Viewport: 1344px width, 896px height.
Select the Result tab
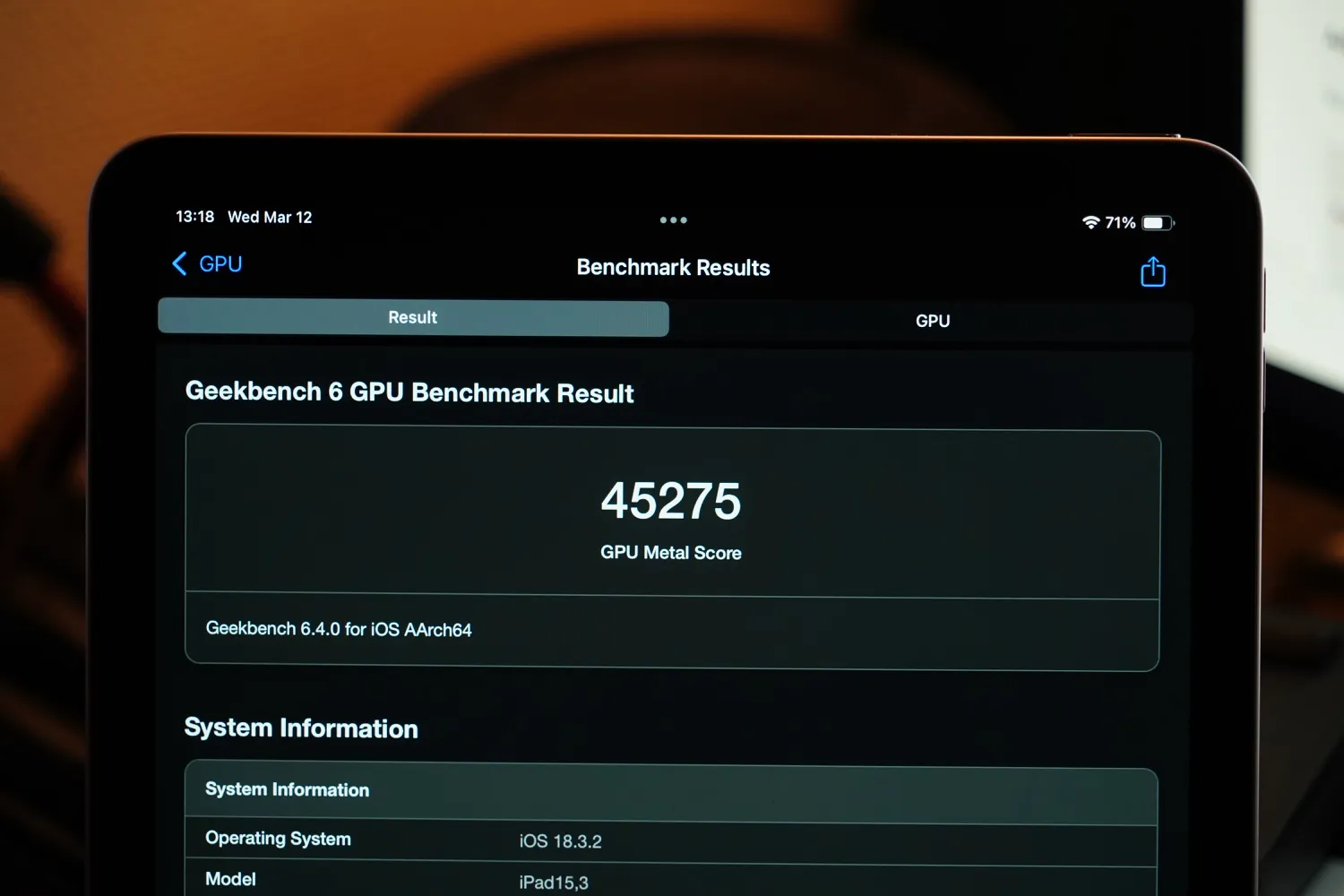tap(413, 317)
